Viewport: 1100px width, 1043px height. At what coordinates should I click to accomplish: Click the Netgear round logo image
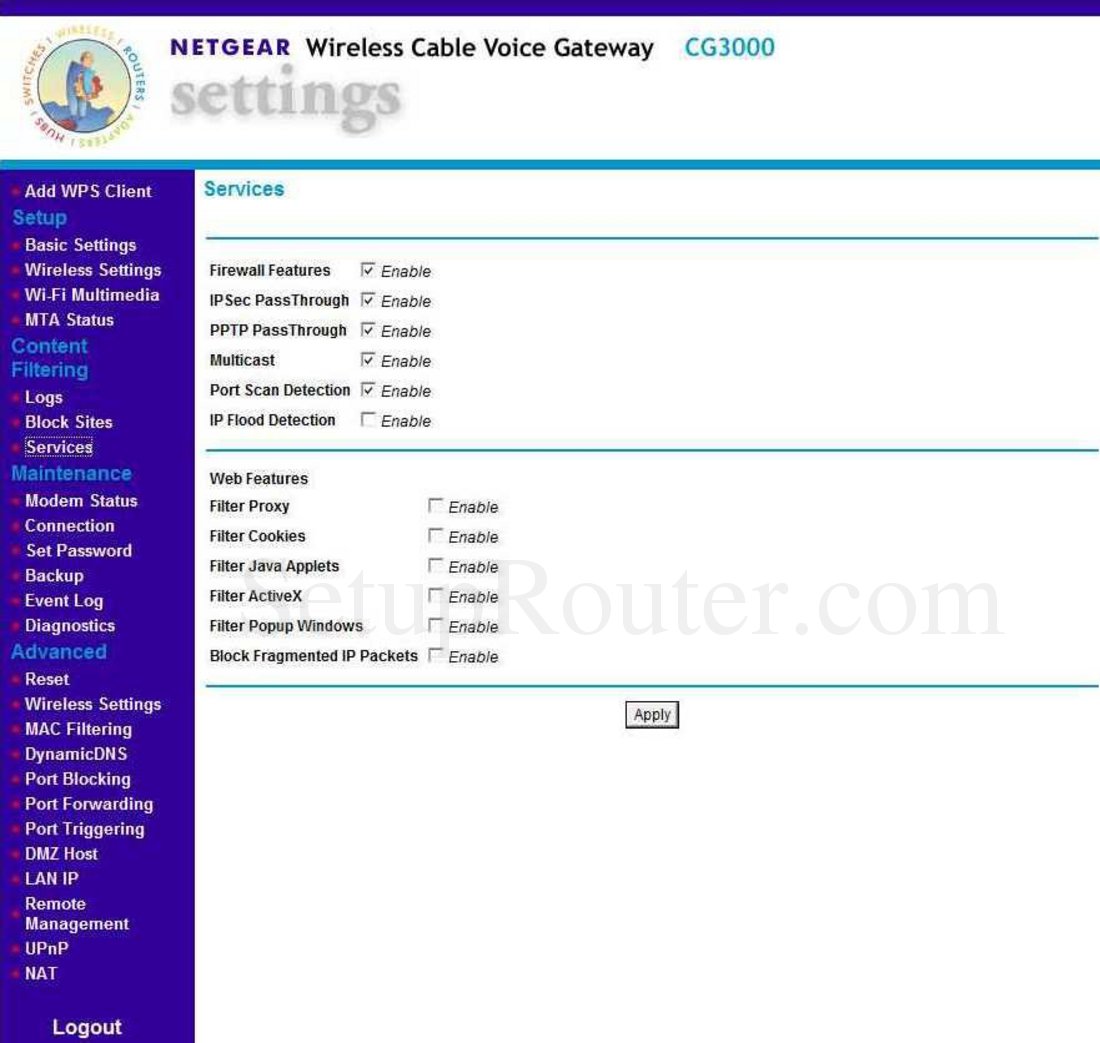(x=85, y=87)
